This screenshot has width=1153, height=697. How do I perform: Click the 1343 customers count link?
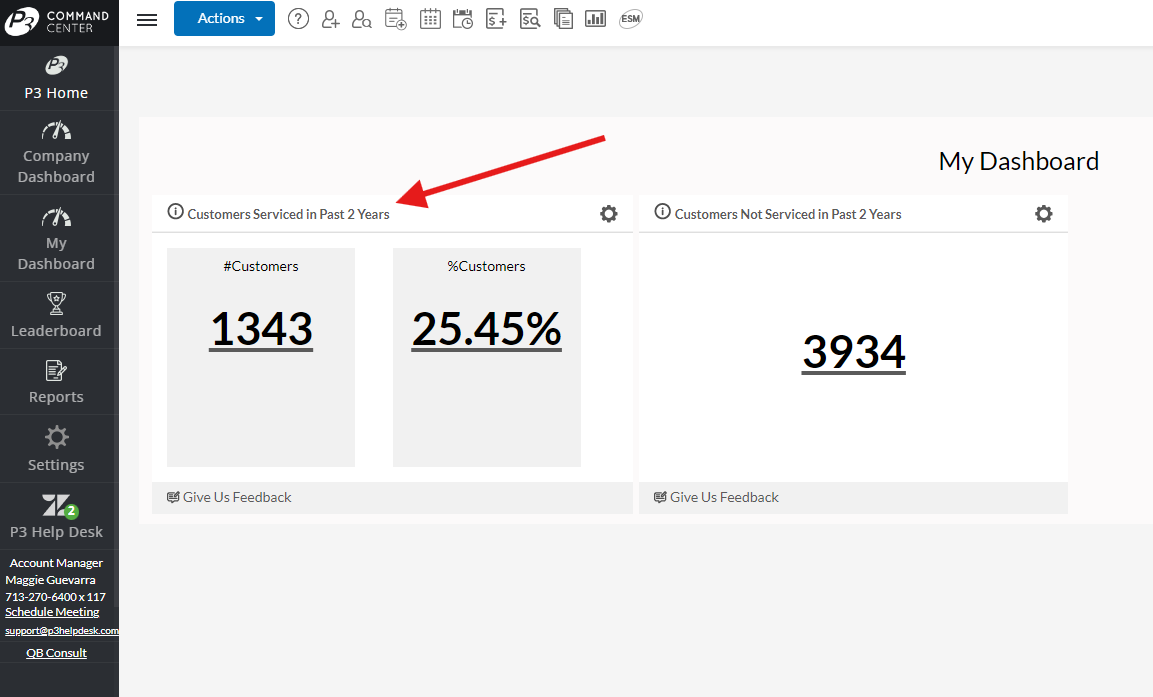tap(261, 329)
